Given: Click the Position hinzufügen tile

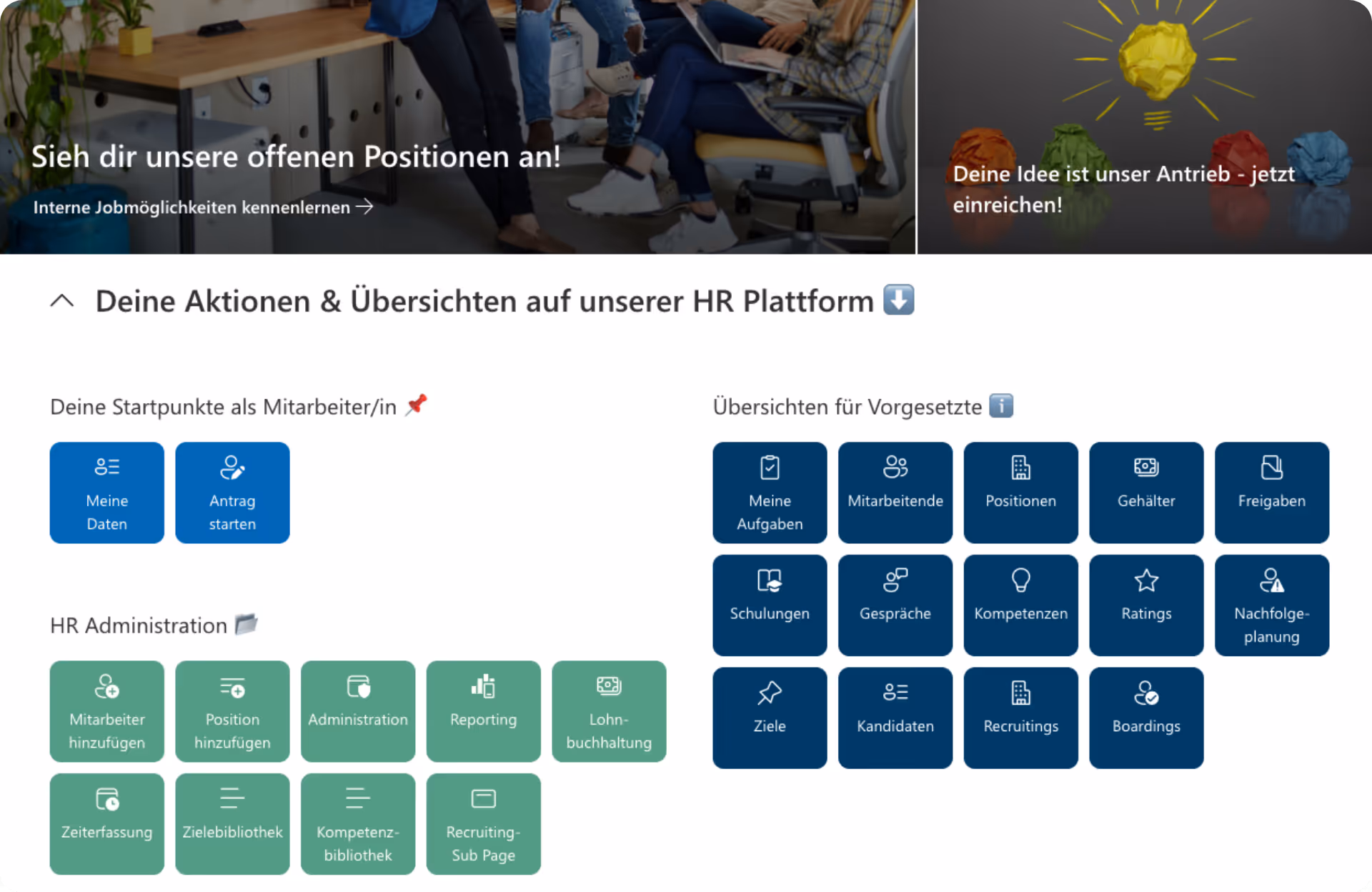Looking at the screenshot, I should 232,711.
